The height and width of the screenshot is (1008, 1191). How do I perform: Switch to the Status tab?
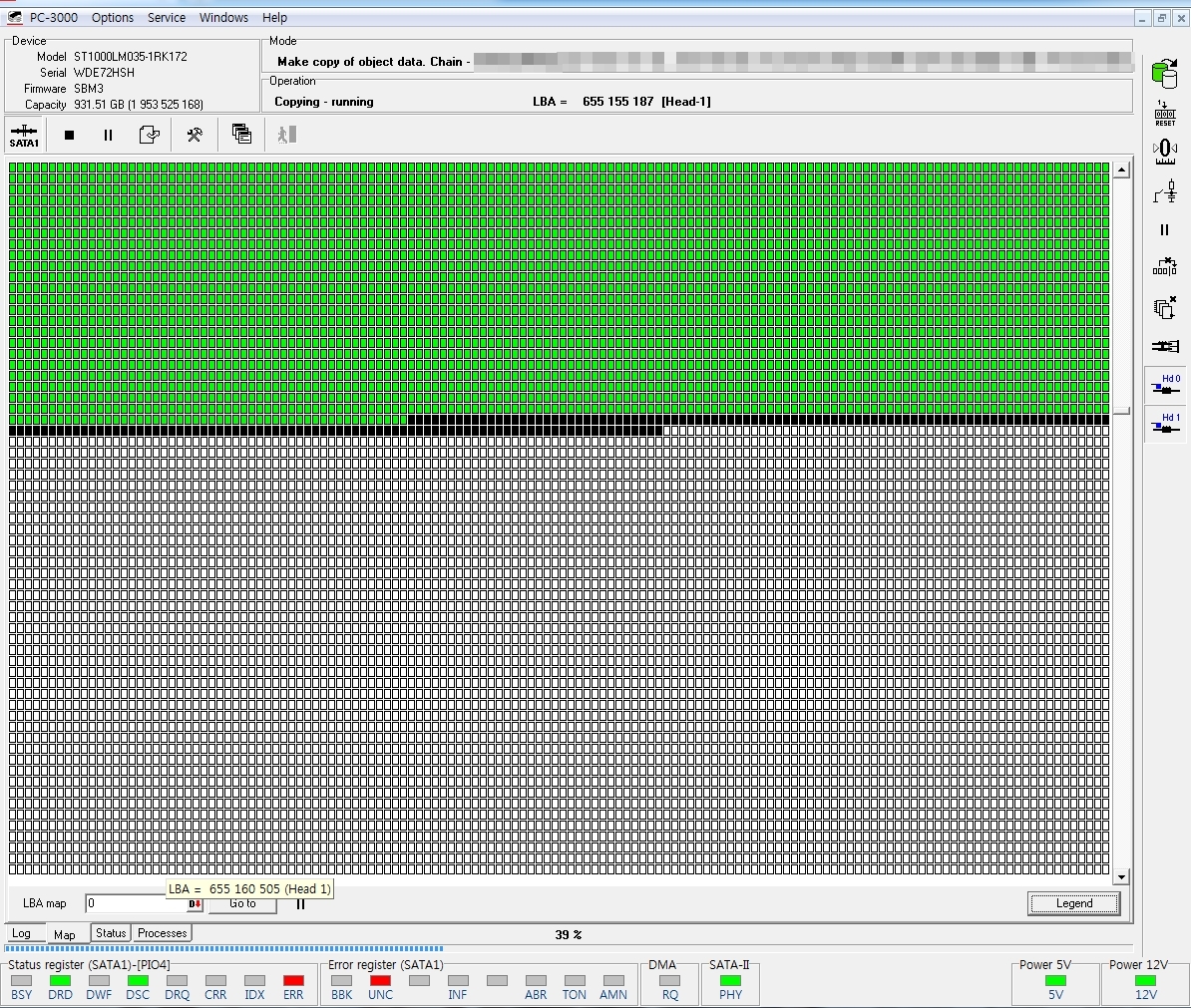tap(111, 933)
